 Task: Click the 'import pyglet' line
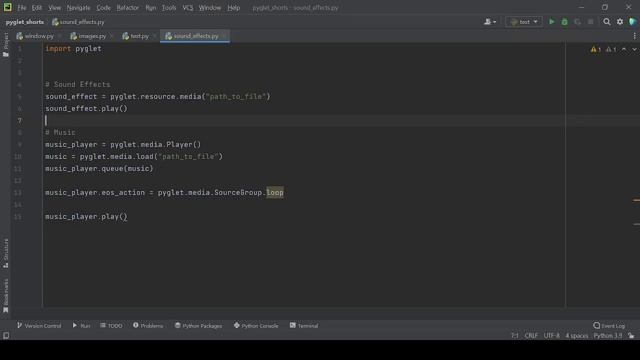coord(73,49)
